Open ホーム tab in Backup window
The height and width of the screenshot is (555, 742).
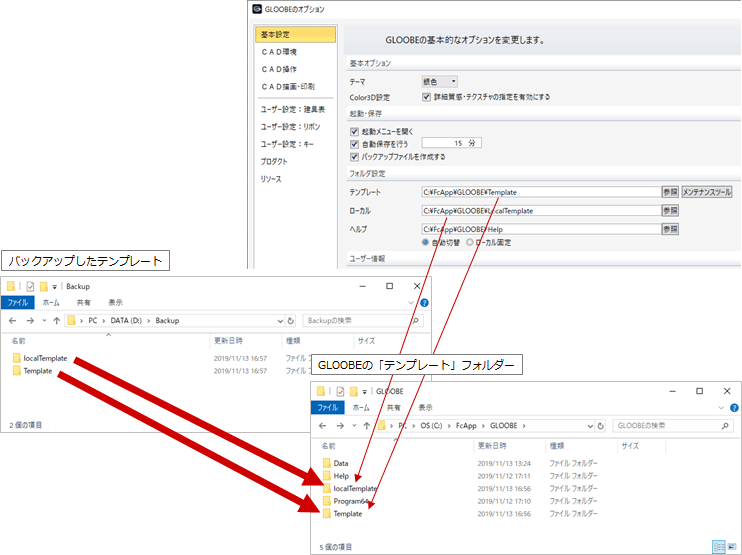click(x=51, y=302)
